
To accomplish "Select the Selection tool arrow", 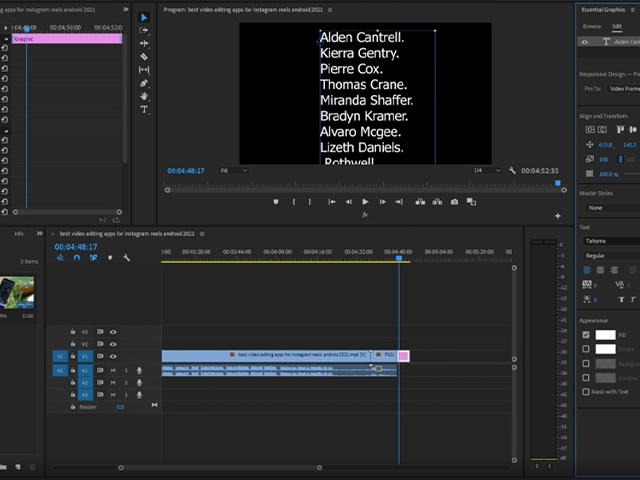I will tap(144, 17).
